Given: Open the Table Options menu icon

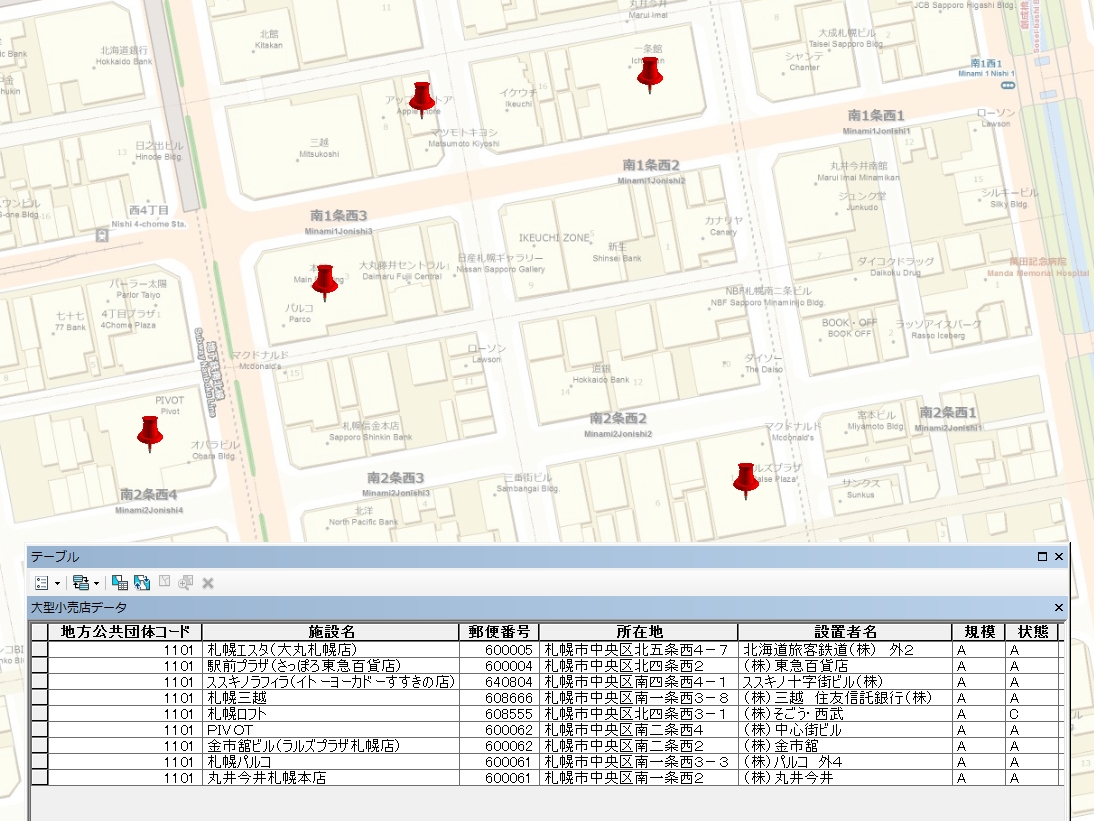Looking at the screenshot, I should (x=42, y=583).
